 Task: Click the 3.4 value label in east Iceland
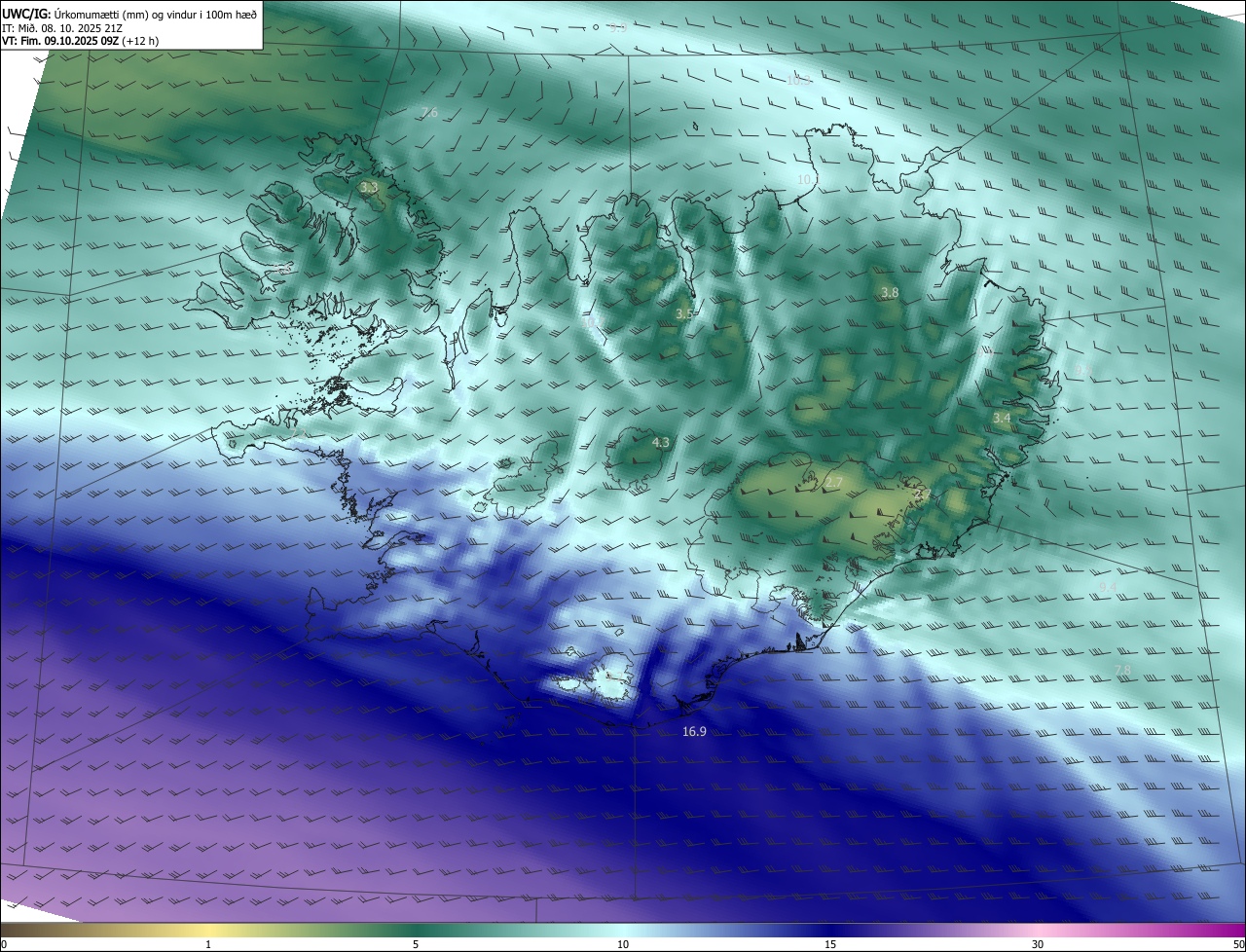click(x=1002, y=418)
